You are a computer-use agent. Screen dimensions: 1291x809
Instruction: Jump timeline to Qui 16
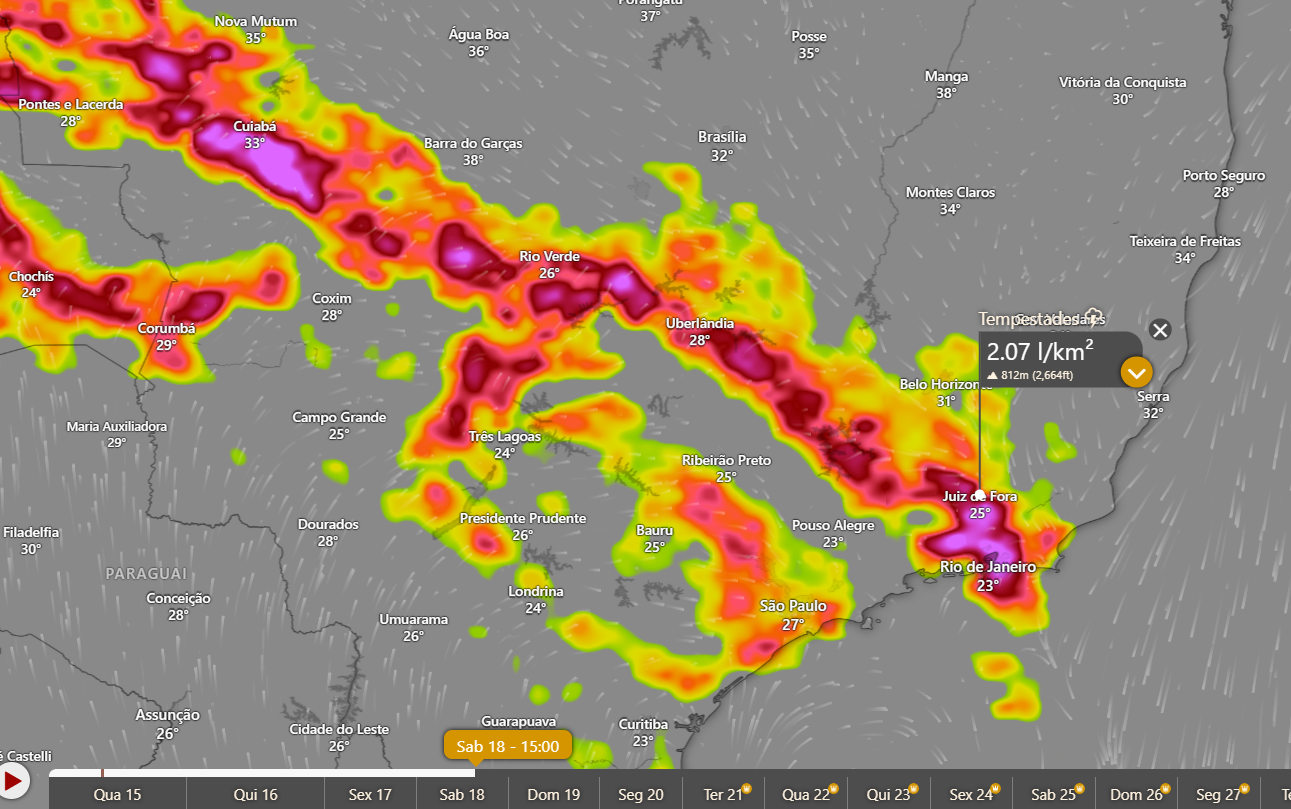pos(256,795)
